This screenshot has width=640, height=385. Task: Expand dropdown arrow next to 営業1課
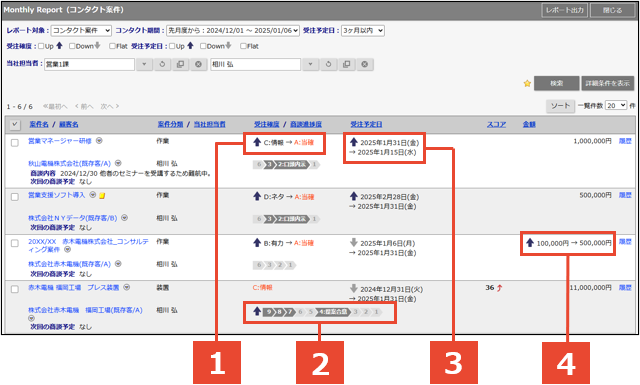click(144, 64)
